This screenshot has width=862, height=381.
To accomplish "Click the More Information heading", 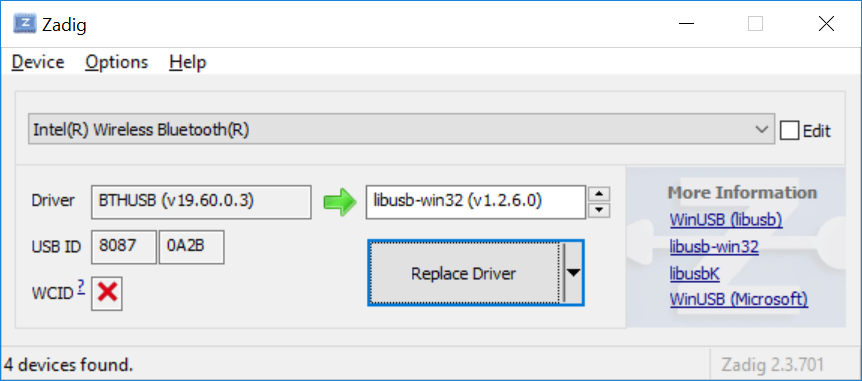I will (x=742, y=192).
